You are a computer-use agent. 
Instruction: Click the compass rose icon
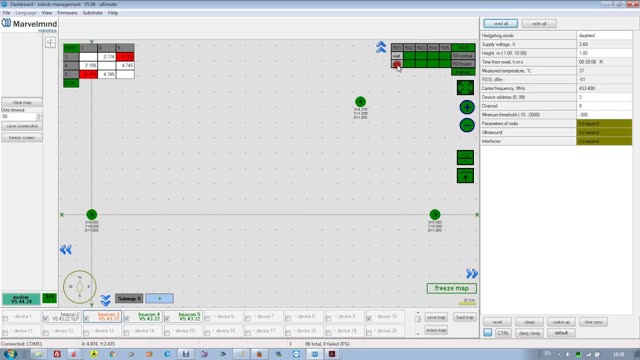[80, 287]
